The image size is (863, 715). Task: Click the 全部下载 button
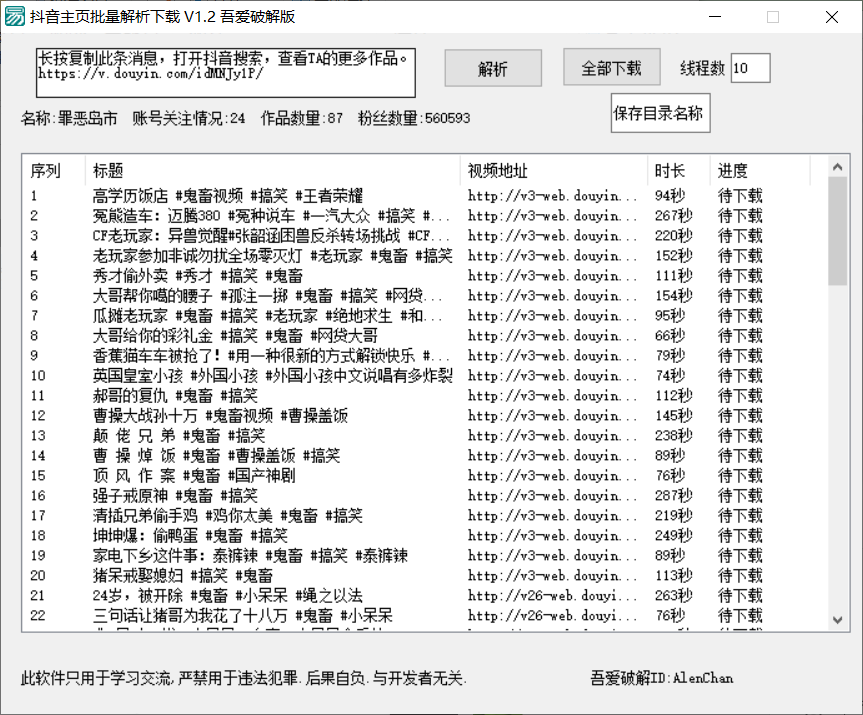click(x=611, y=67)
